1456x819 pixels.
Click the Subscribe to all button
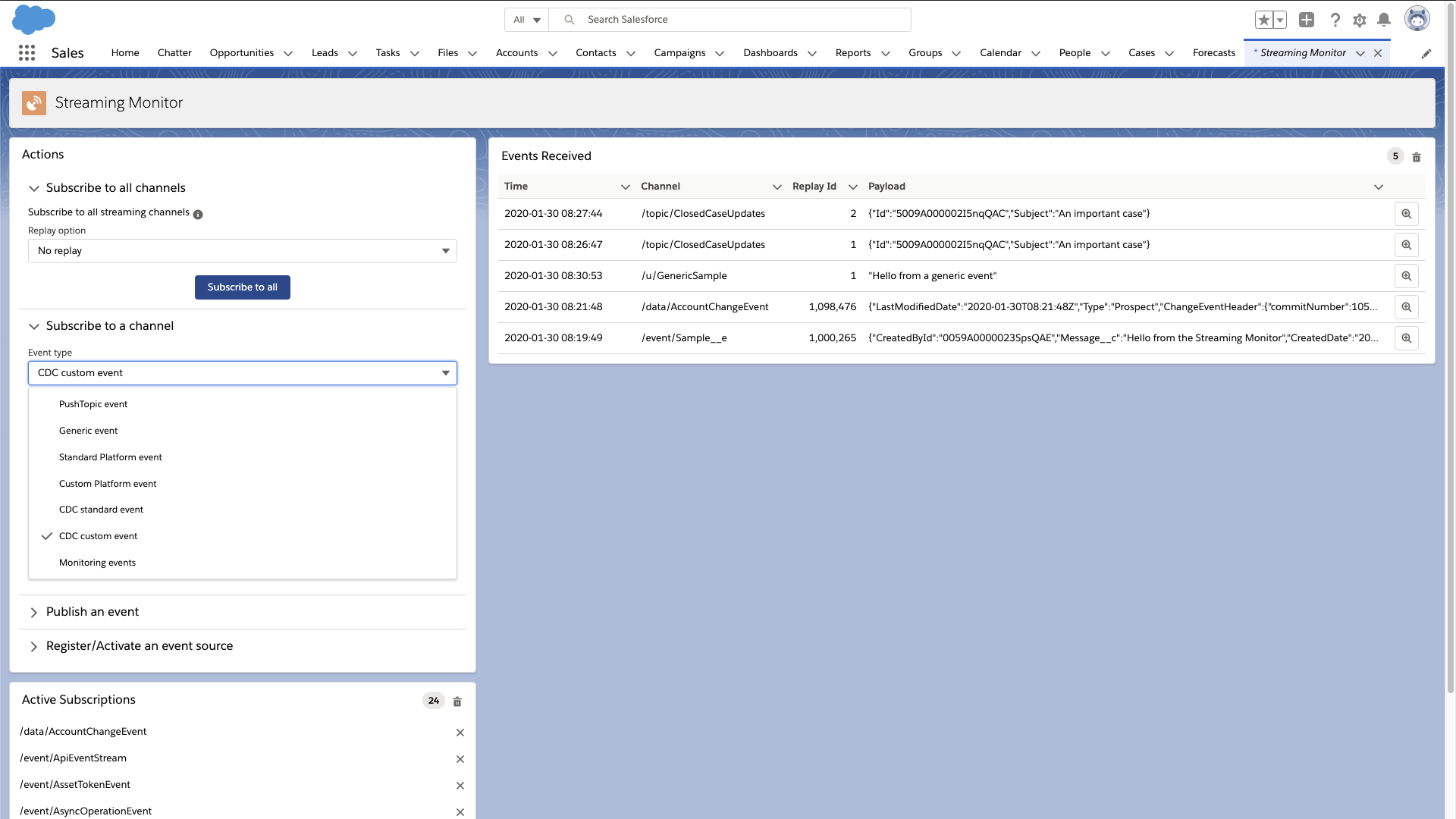point(243,287)
